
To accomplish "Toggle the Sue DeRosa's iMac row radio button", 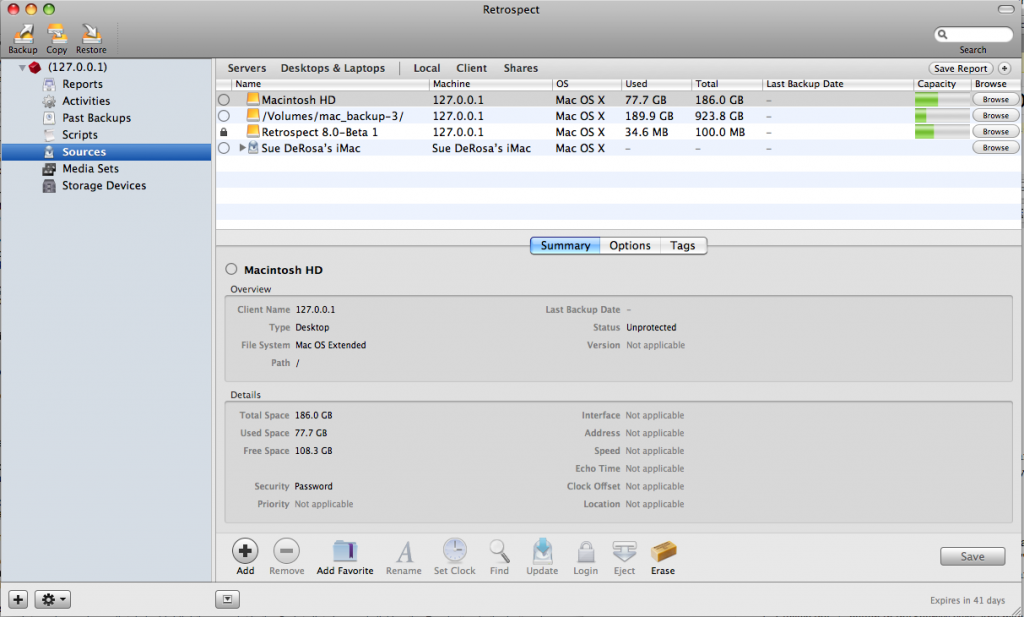I will pyautogui.click(x=224, y=148).
